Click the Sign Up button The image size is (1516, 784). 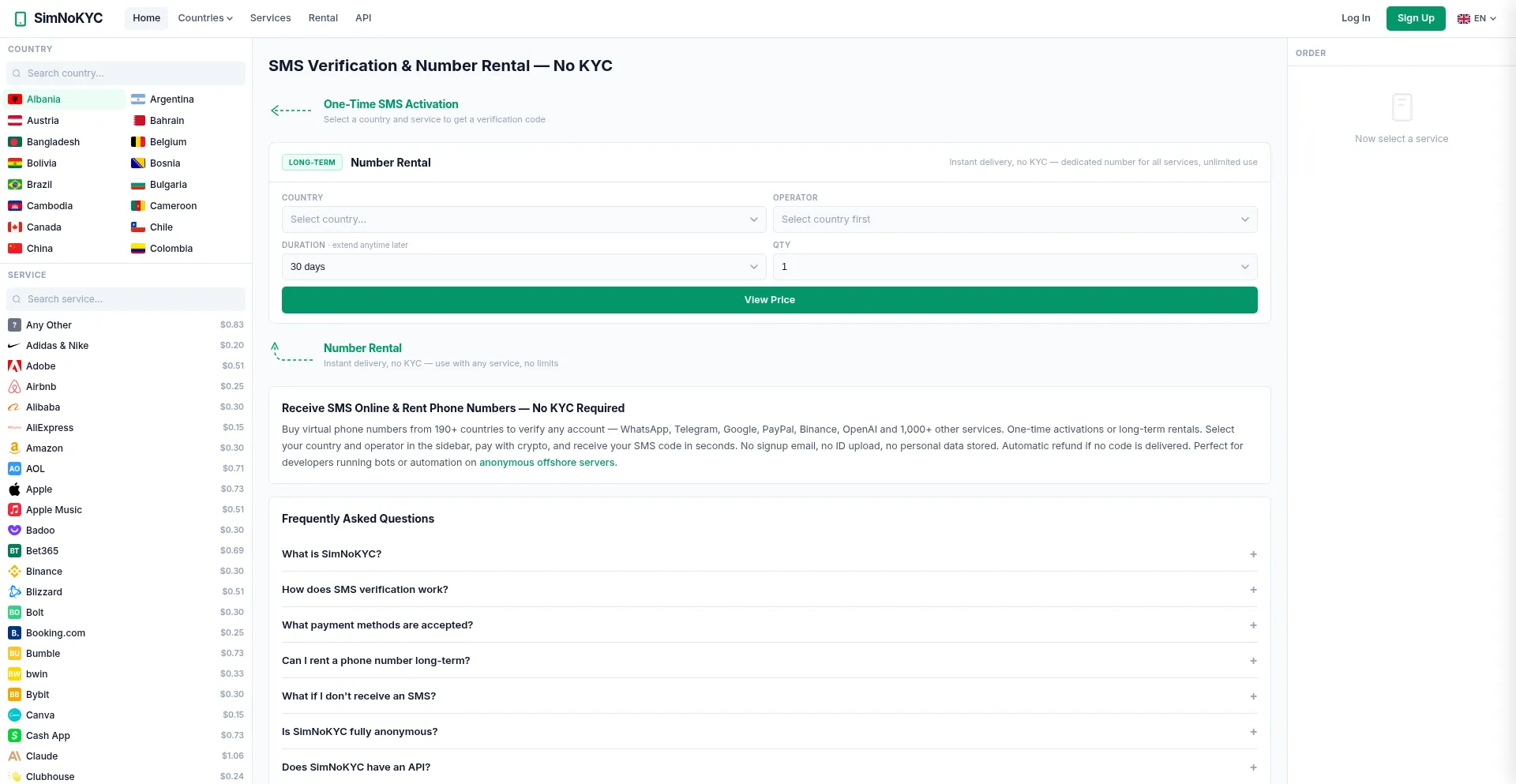pos(1416,18)
